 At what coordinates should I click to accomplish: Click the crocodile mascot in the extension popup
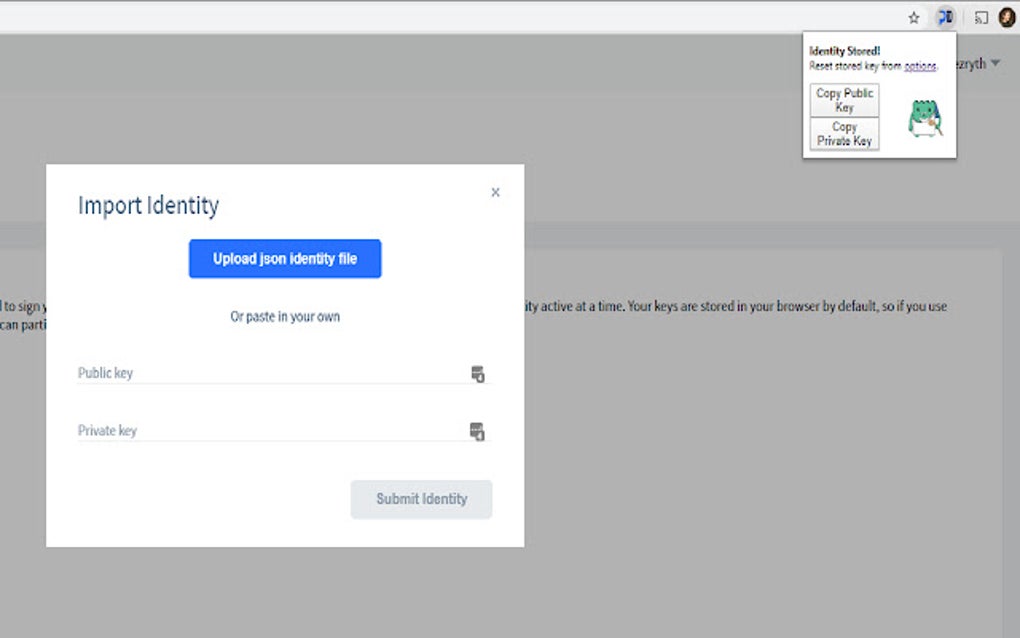(x=923, y=118)
